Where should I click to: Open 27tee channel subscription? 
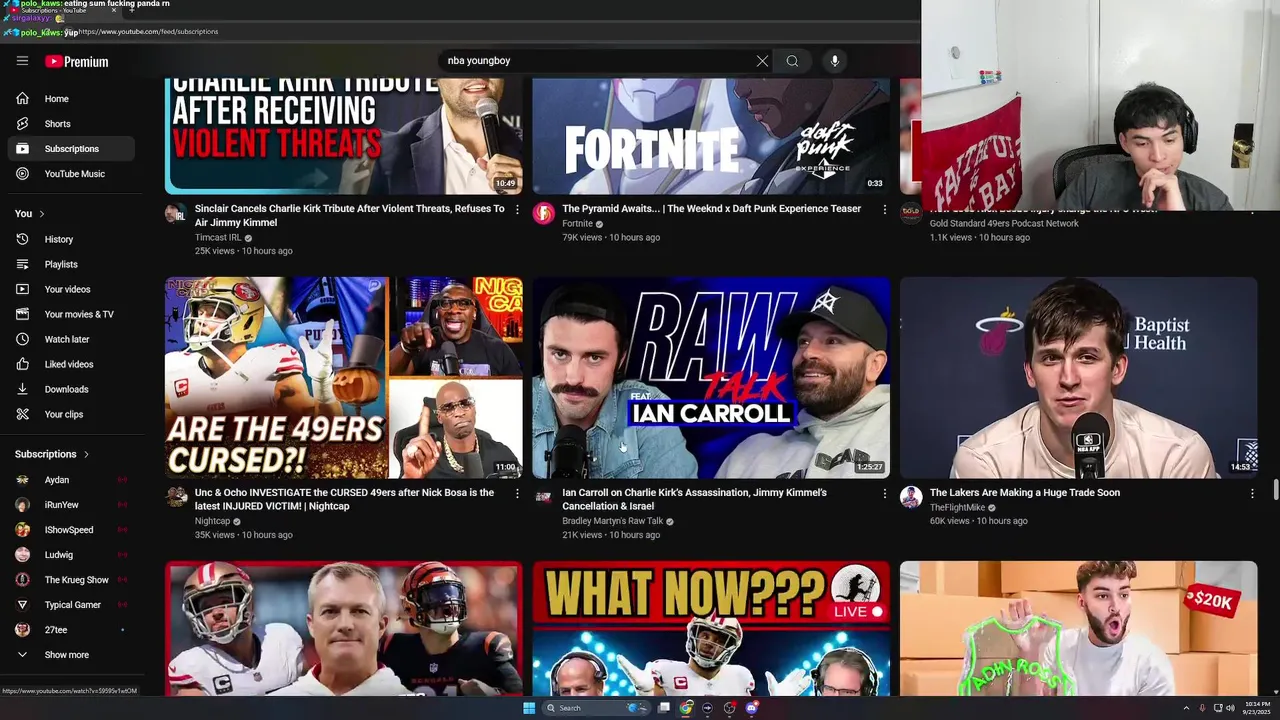pyautogui.click(x=71, y=630)
